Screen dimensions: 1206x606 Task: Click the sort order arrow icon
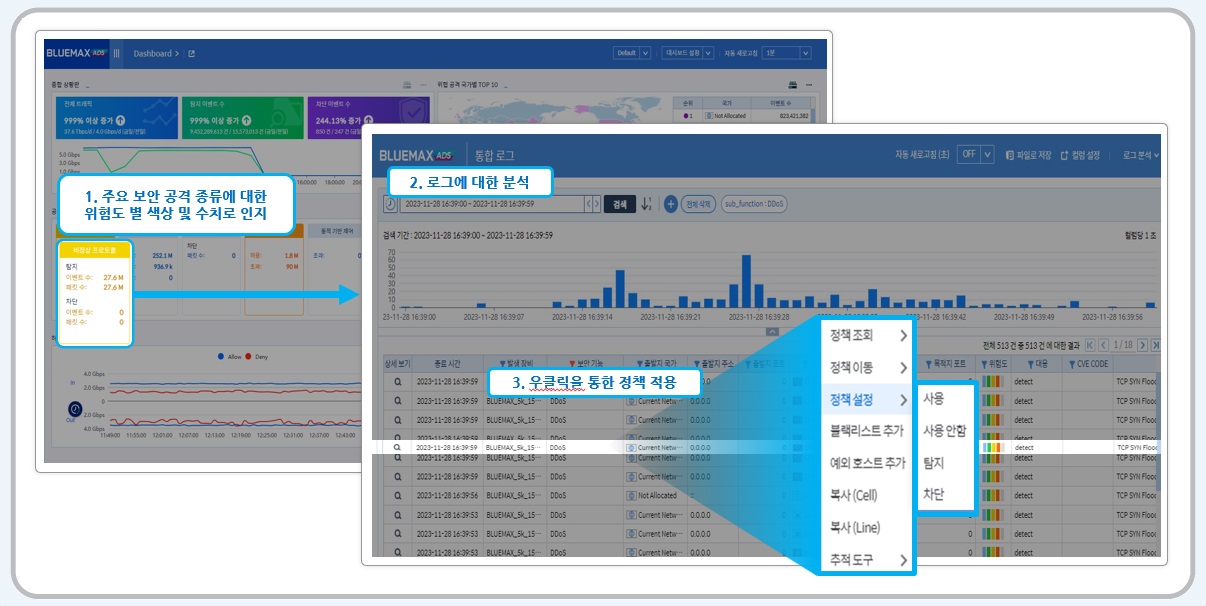pyautogui.click(x=646, y=204)
